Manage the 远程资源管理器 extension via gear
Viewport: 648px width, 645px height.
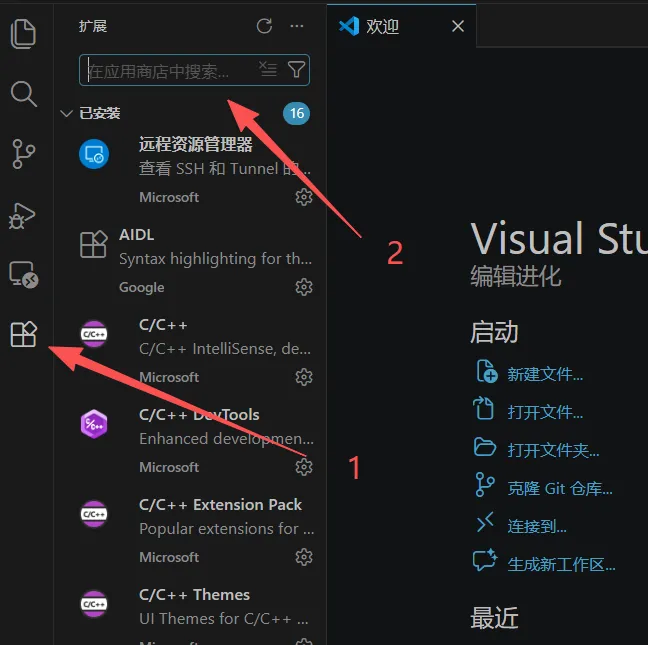point(304,197)
